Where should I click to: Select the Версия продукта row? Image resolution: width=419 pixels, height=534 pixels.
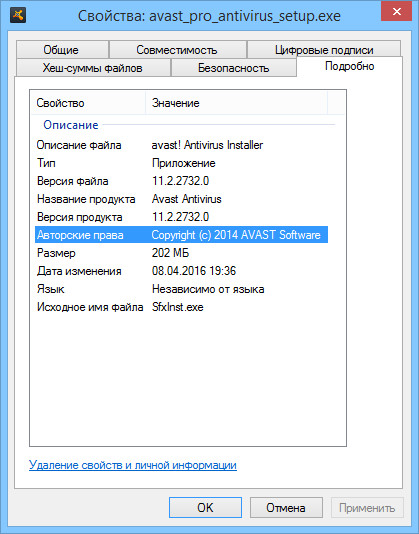181,217
